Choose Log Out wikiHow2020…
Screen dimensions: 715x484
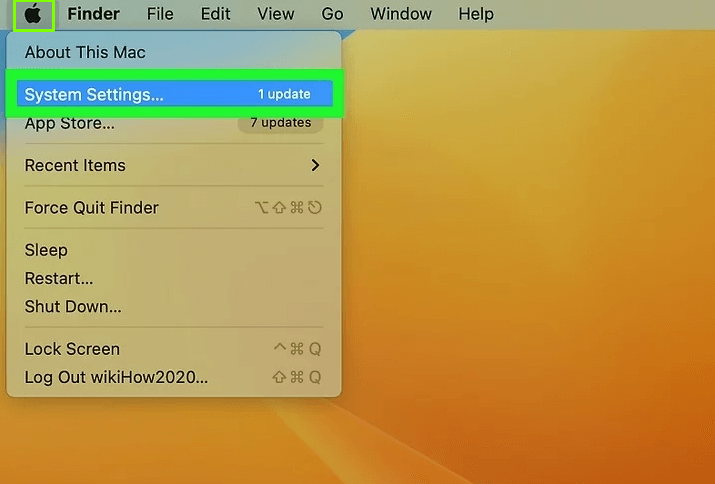pyautogui.click(x=174, y=377)
